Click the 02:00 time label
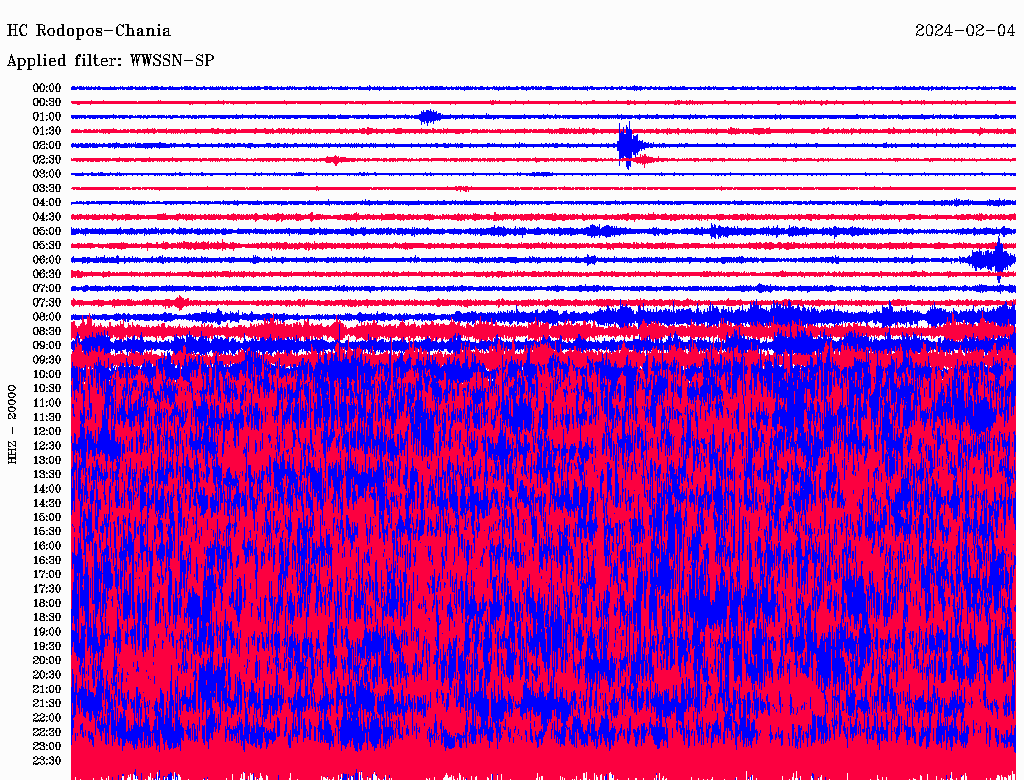The image size is (1024, 780). pyautogui.click(x=47, y=145)
